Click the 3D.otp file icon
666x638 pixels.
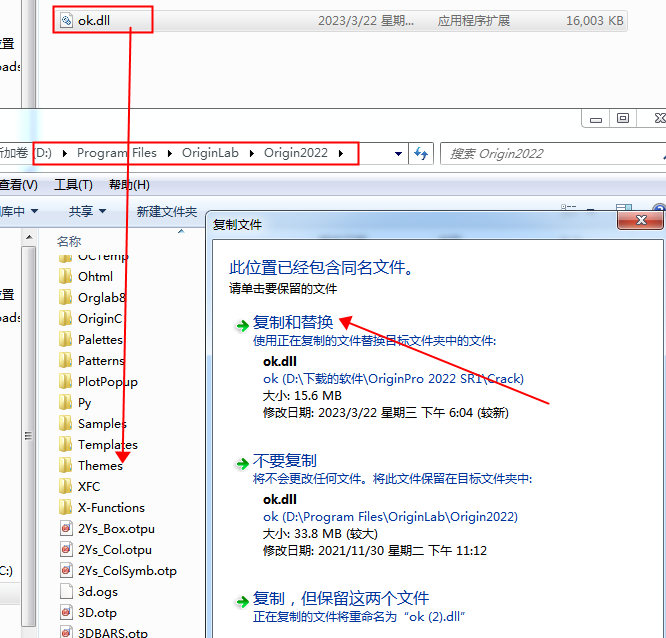[66, 613]
